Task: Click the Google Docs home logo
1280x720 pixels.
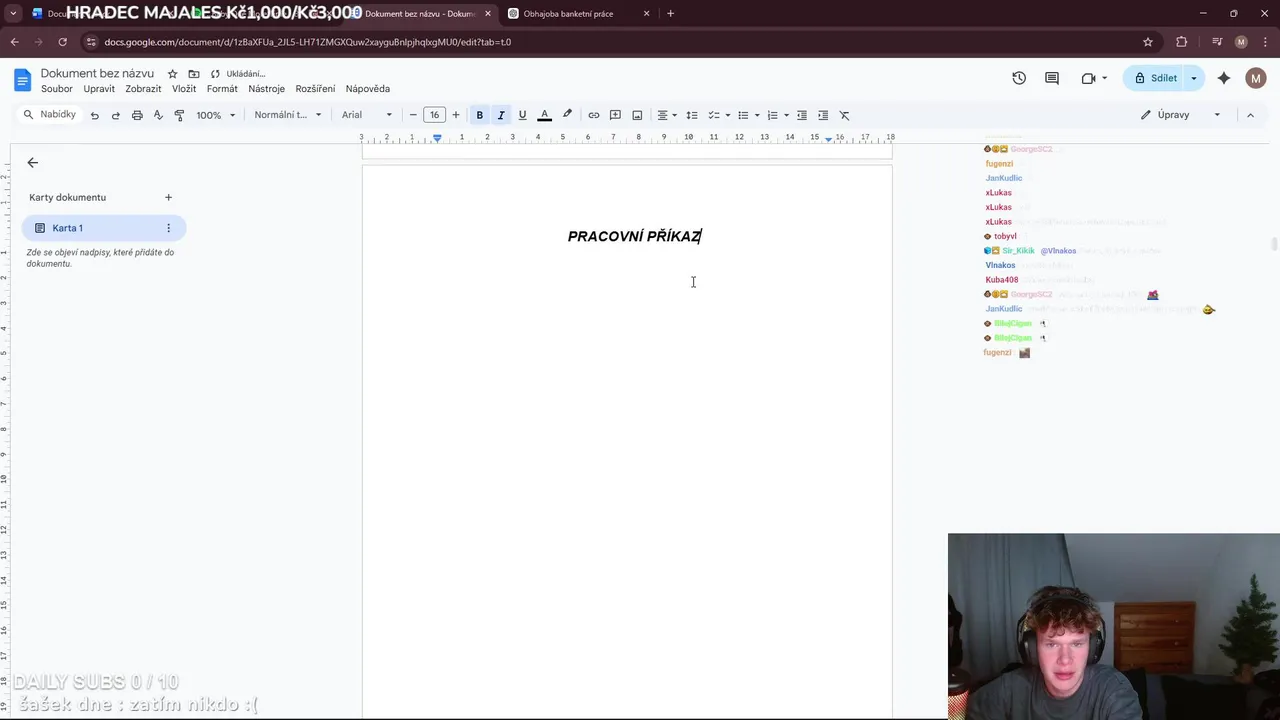Action: point(22,80)
